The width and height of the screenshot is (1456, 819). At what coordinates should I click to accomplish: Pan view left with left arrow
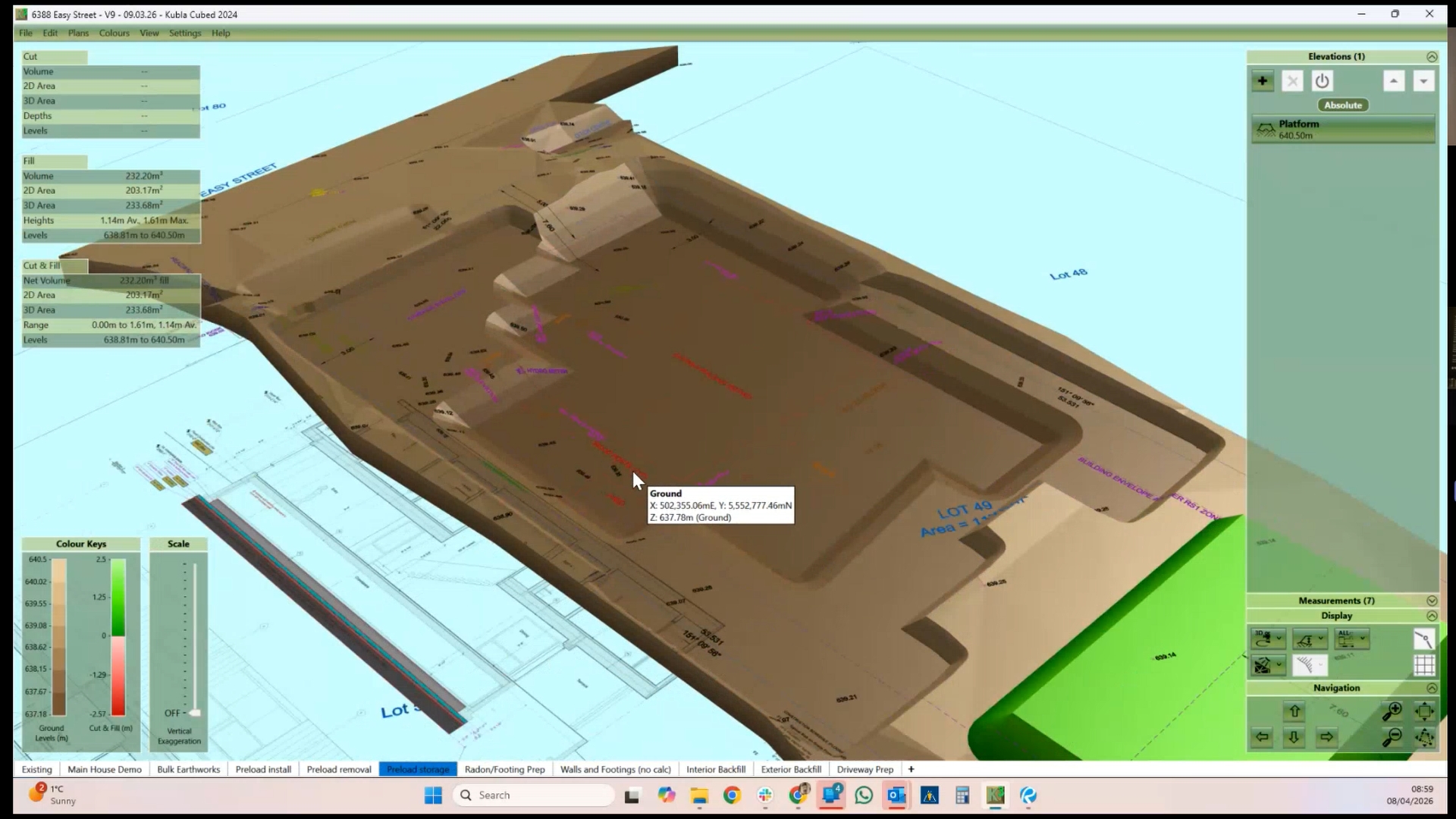coord(1263,737)
